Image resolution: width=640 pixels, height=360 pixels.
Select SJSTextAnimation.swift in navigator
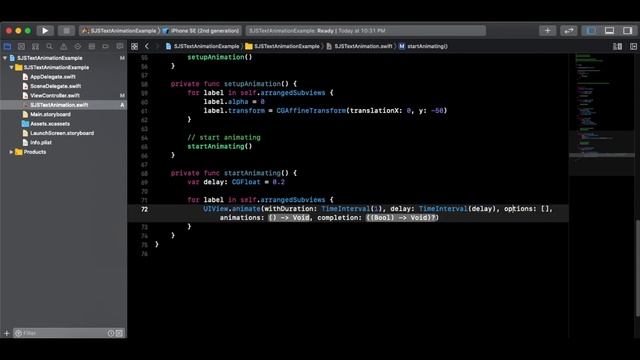tap(63, 105)
